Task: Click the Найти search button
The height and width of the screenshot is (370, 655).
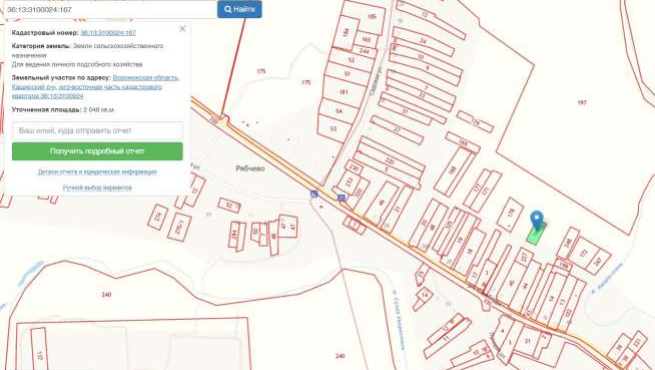Action: (x=239, y=9)
